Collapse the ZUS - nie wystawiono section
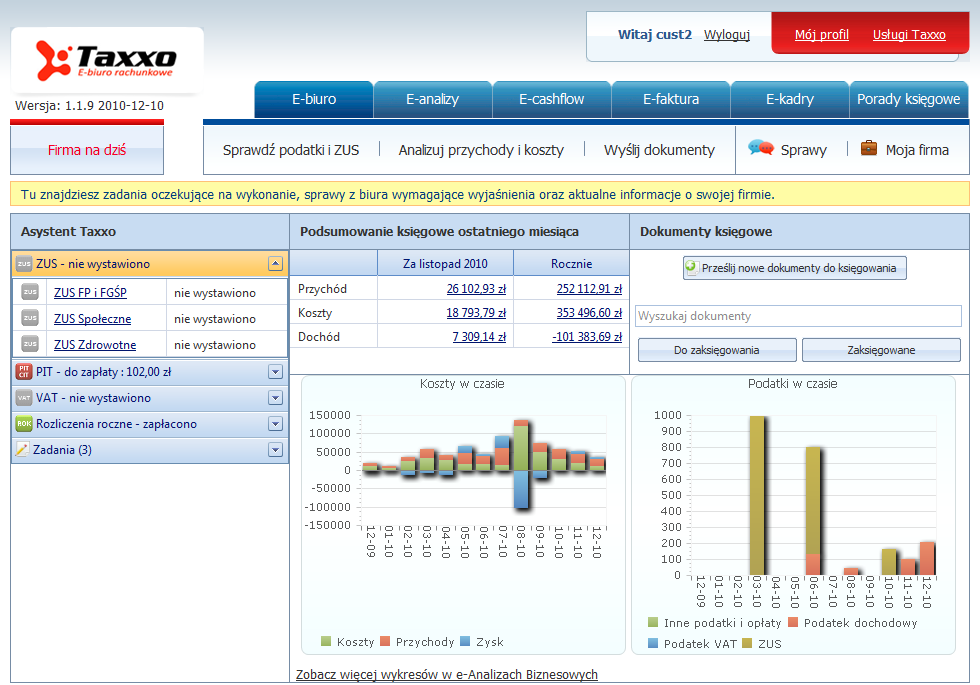The height and width of the screenshot is (685, 980). pos(275,264)
